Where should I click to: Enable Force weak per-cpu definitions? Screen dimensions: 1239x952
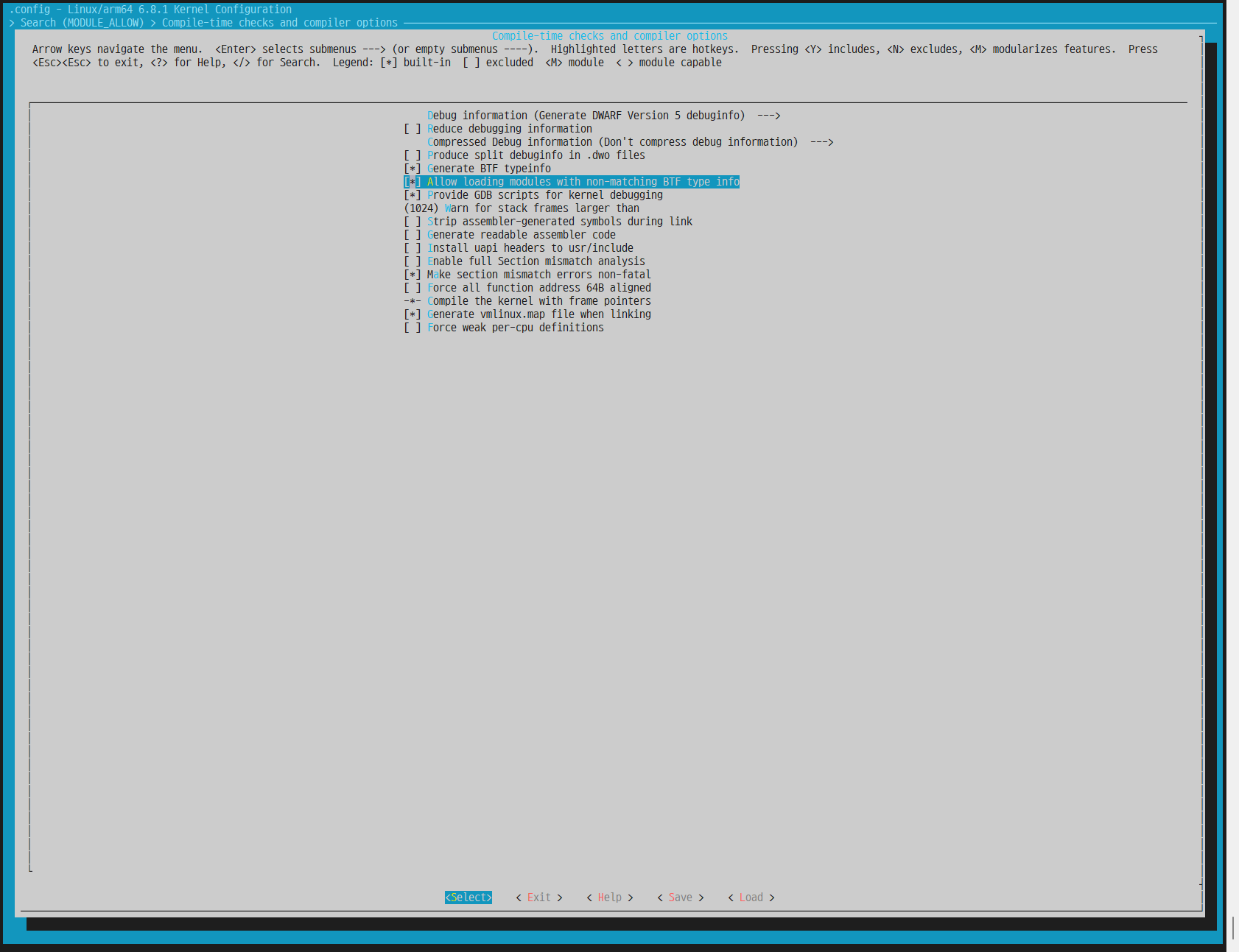(504, 328)
